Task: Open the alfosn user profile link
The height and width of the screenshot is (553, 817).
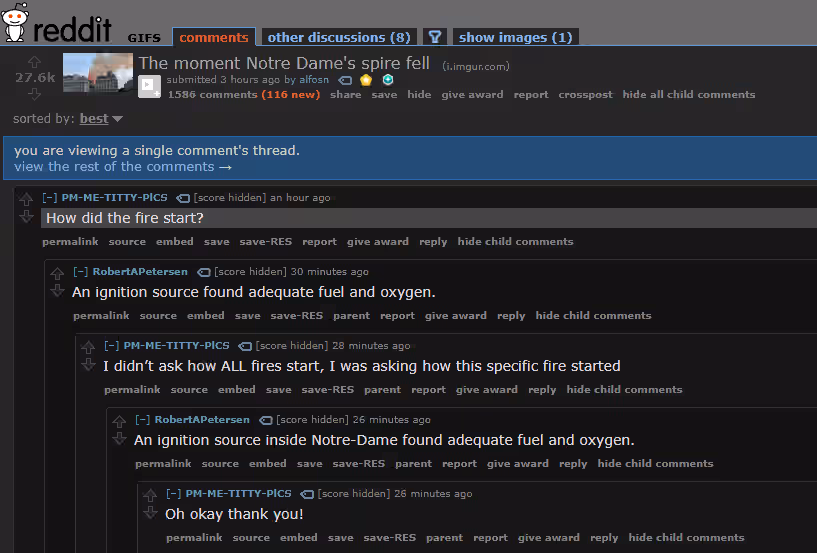Action: click(314, 80)
